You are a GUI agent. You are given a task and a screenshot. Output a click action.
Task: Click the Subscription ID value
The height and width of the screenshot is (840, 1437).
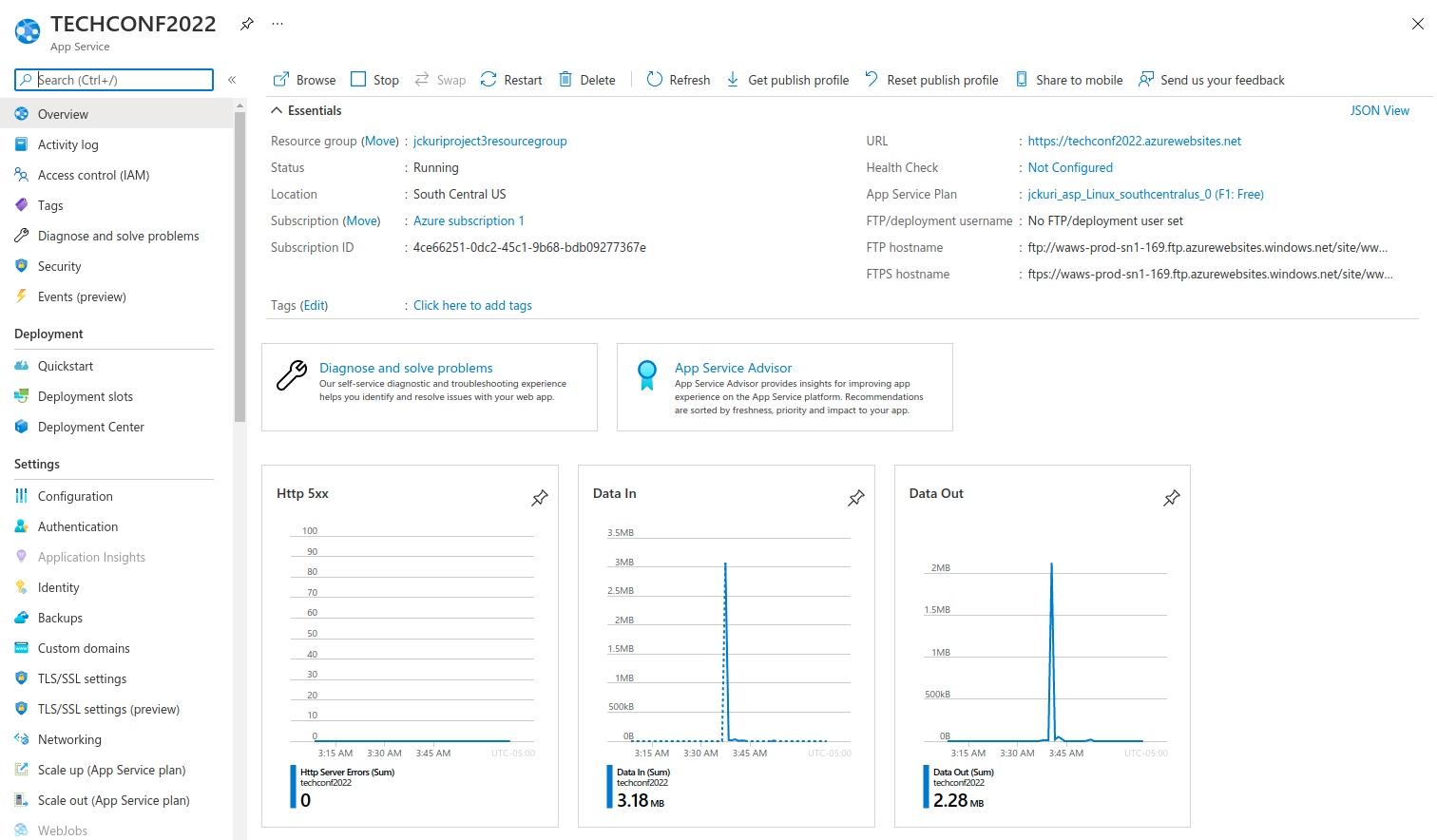(529, 247)
